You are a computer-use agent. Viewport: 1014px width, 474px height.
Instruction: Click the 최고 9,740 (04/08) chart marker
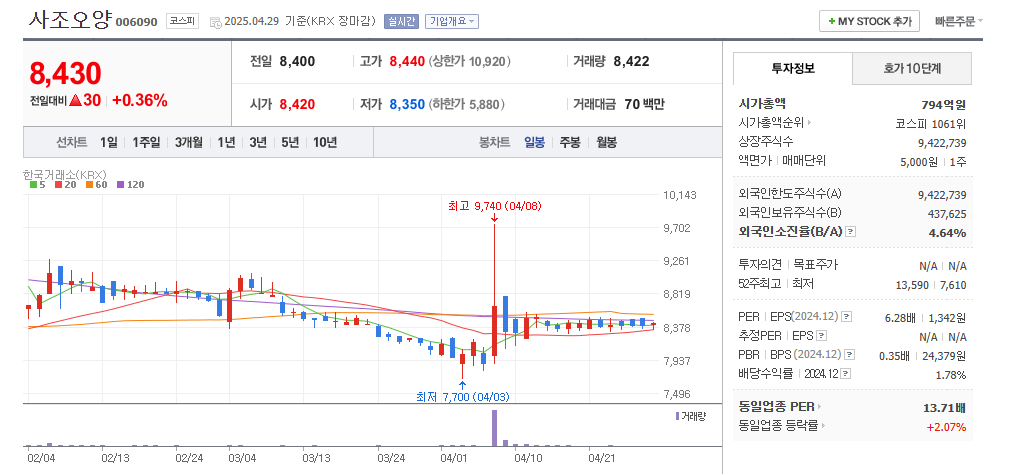495,206
